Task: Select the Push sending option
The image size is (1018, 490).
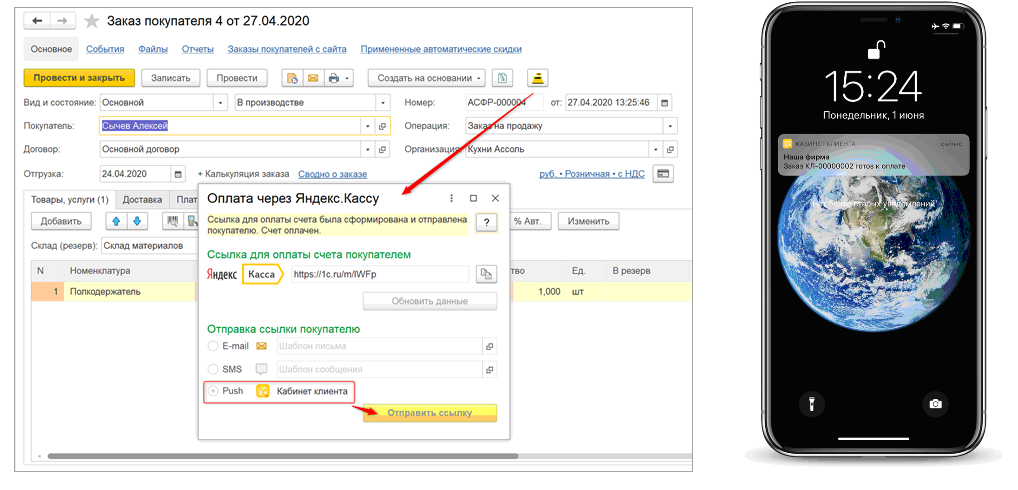Action: point(212,391)
